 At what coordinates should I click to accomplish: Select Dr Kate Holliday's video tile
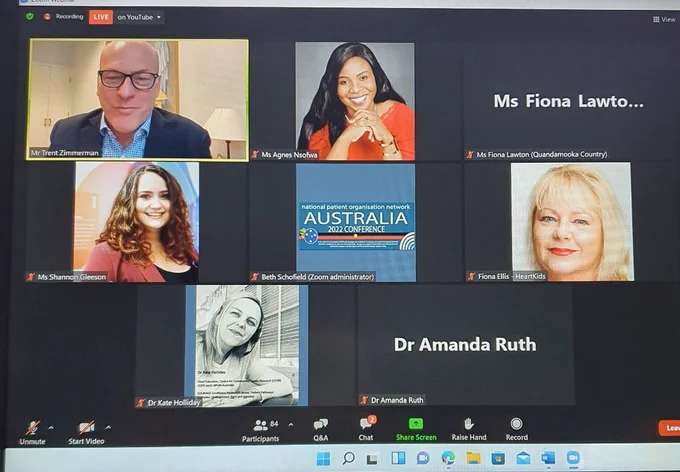coord(247,345)
